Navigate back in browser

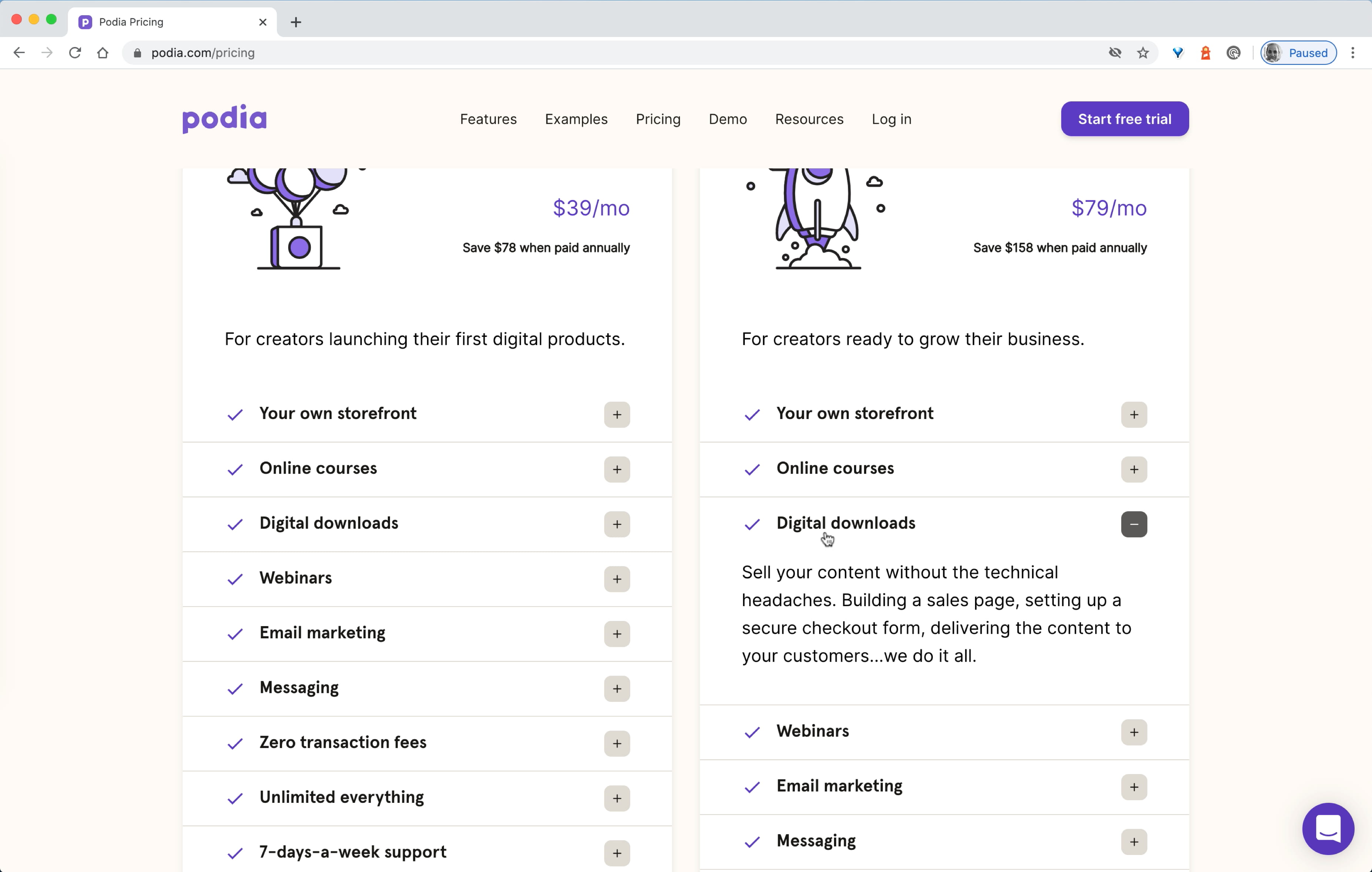pos(19,53)
